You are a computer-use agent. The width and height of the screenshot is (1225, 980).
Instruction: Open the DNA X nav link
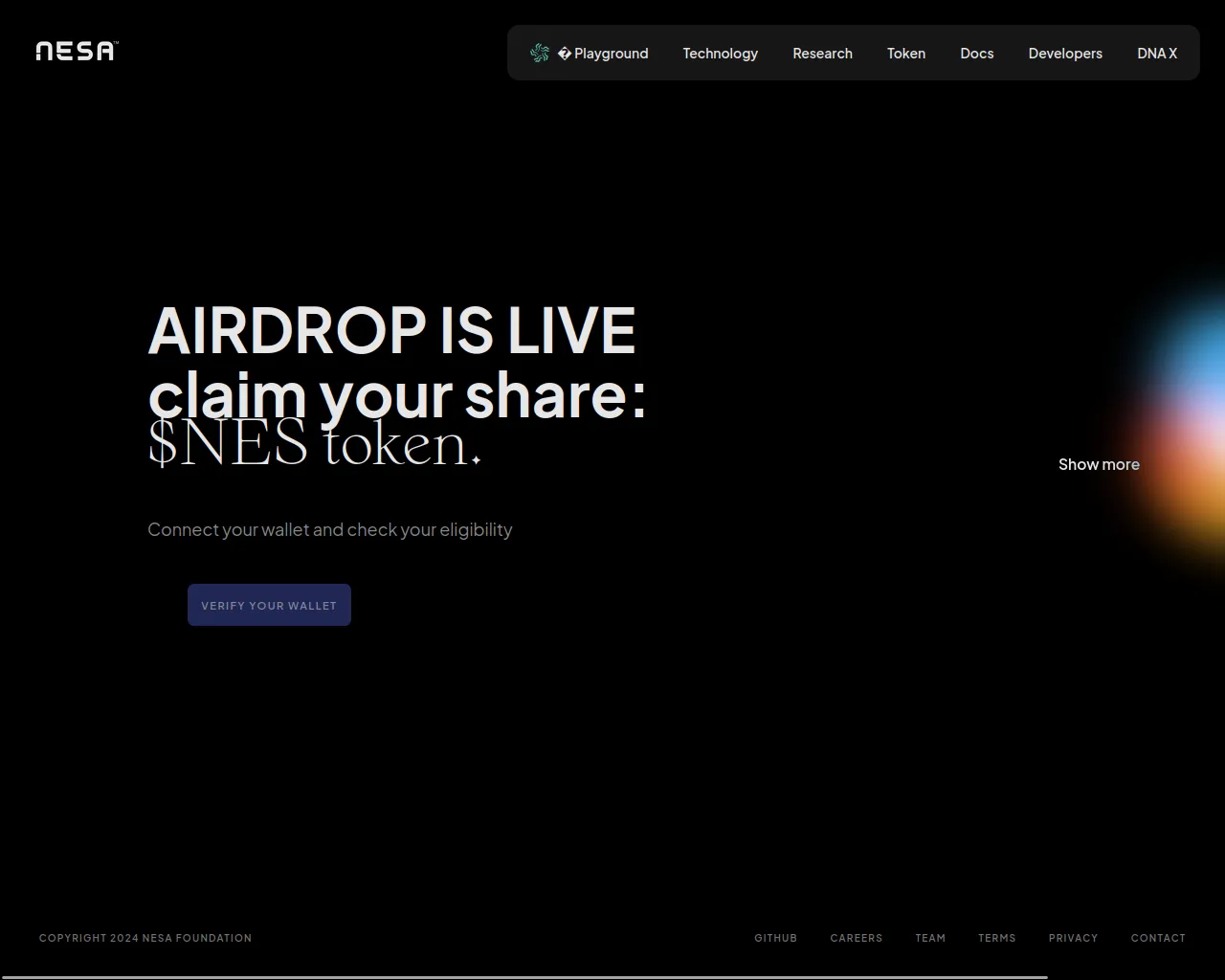click(x=1157, y=54)
